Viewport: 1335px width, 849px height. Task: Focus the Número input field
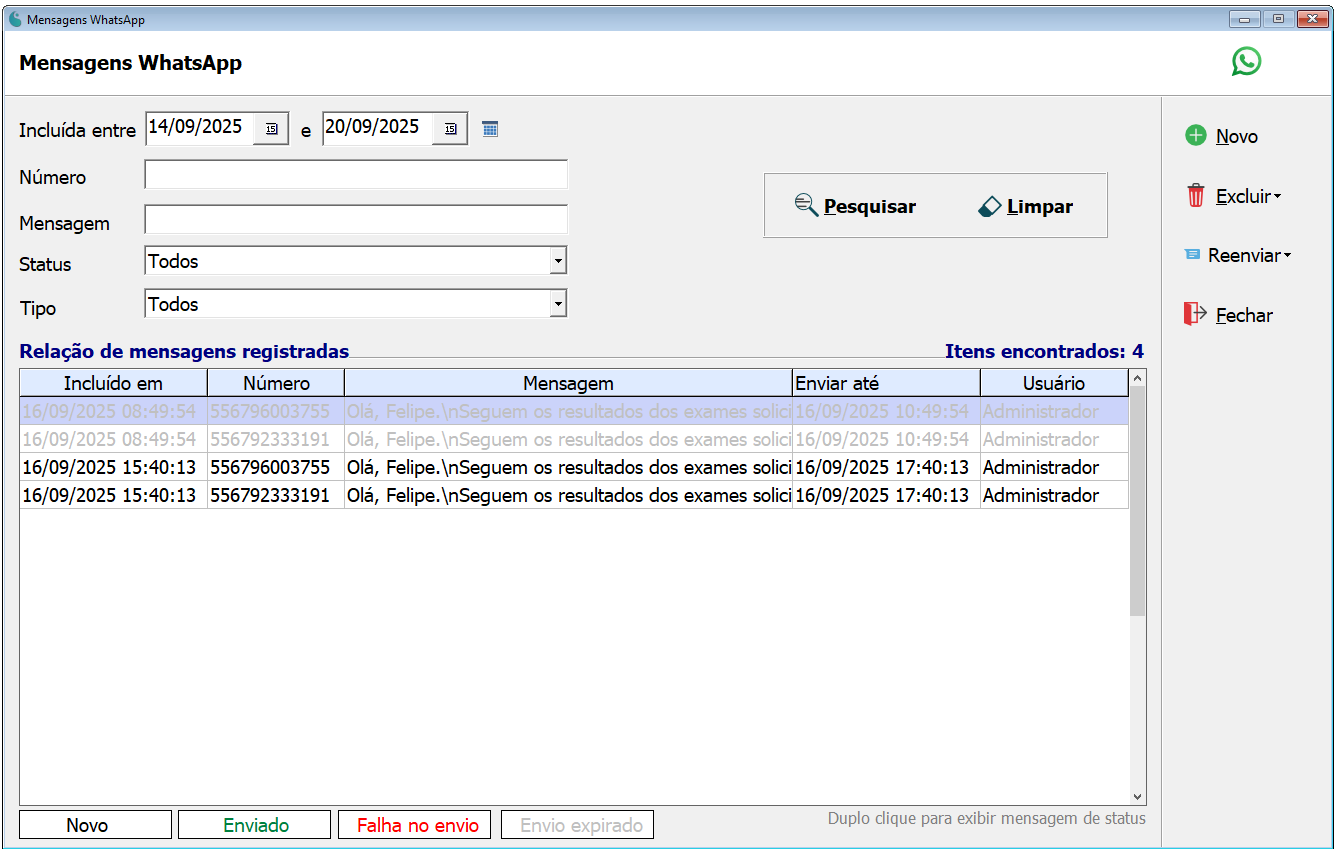pyautogui.click(x=356, y=175)
